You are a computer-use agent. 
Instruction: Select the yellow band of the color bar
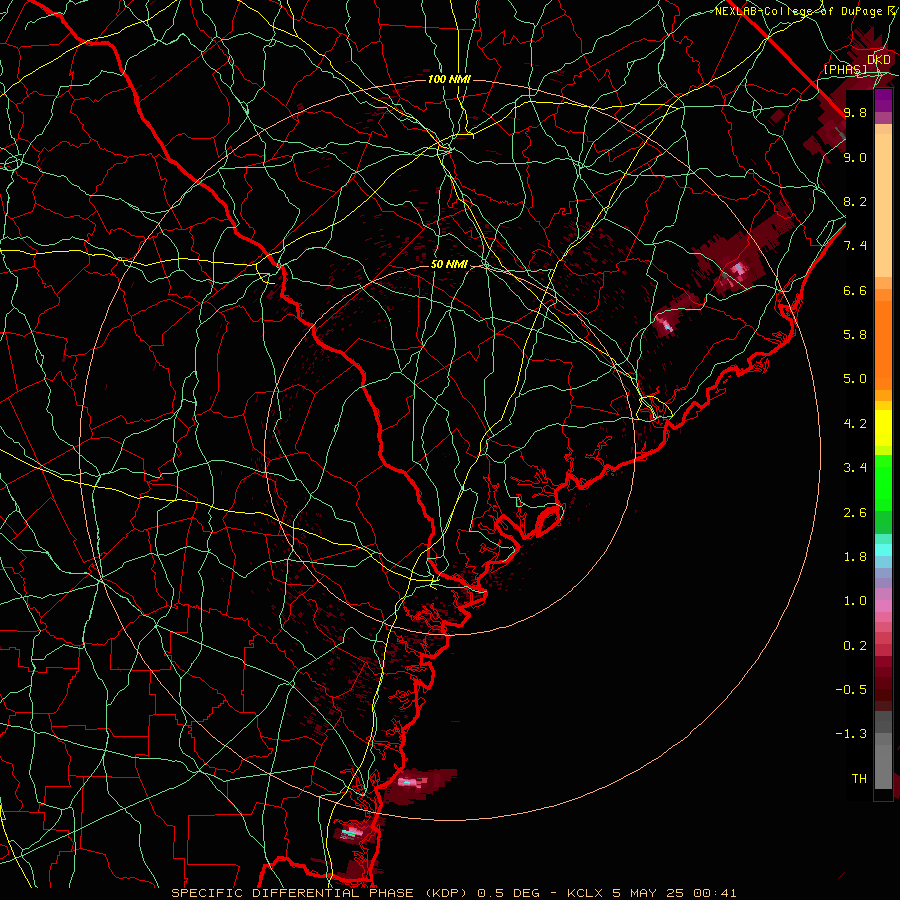(x=883, y=428)
